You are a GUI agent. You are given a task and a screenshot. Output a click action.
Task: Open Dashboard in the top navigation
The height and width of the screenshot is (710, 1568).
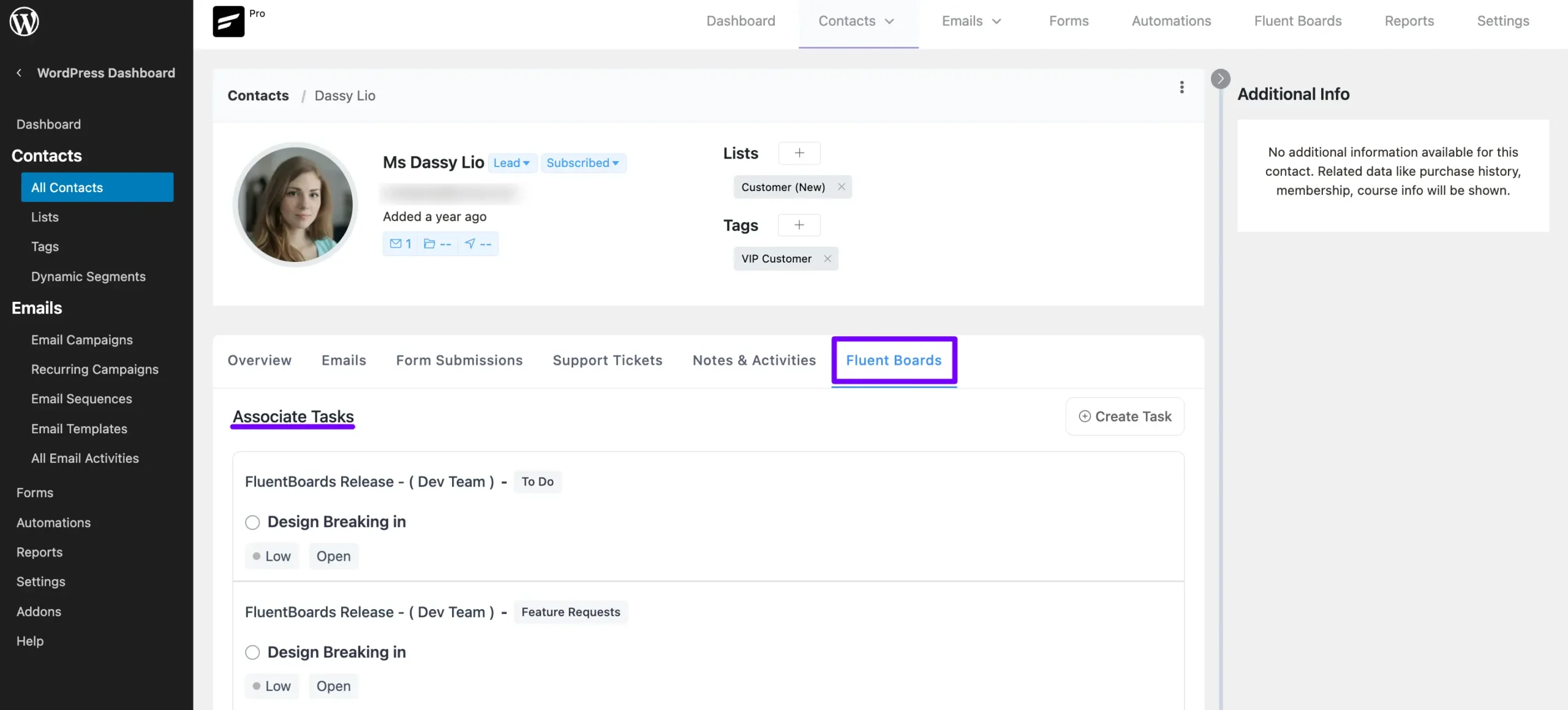(x=741, y=21)
